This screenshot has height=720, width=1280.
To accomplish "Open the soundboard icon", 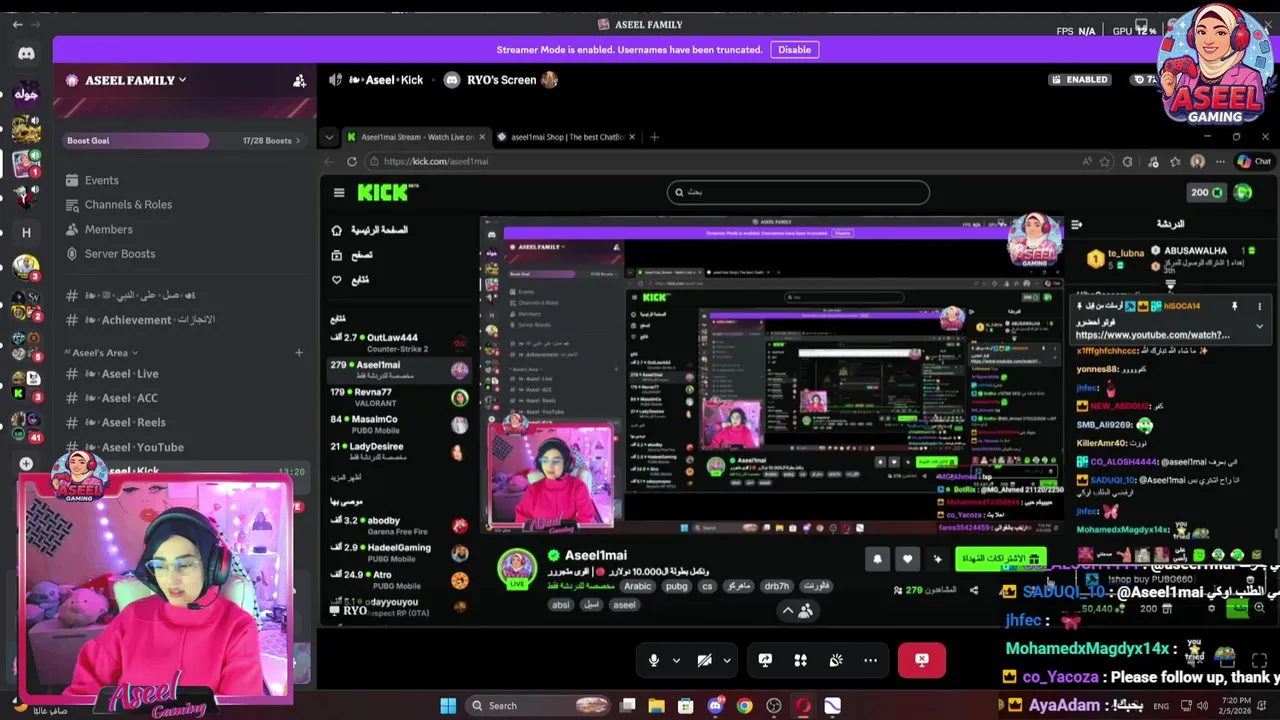I will [836, 660].
